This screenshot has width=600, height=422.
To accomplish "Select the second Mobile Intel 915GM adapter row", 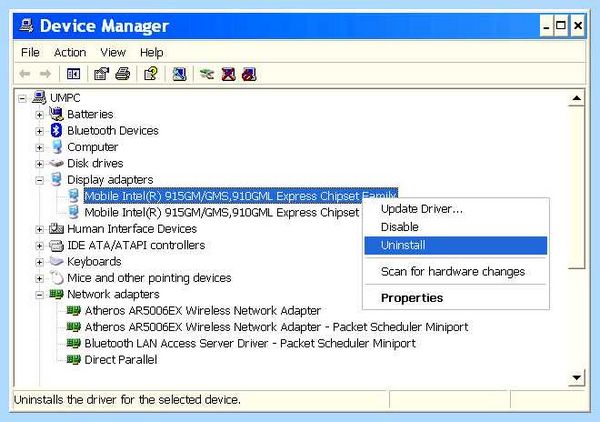I will [x=222, y=212].
